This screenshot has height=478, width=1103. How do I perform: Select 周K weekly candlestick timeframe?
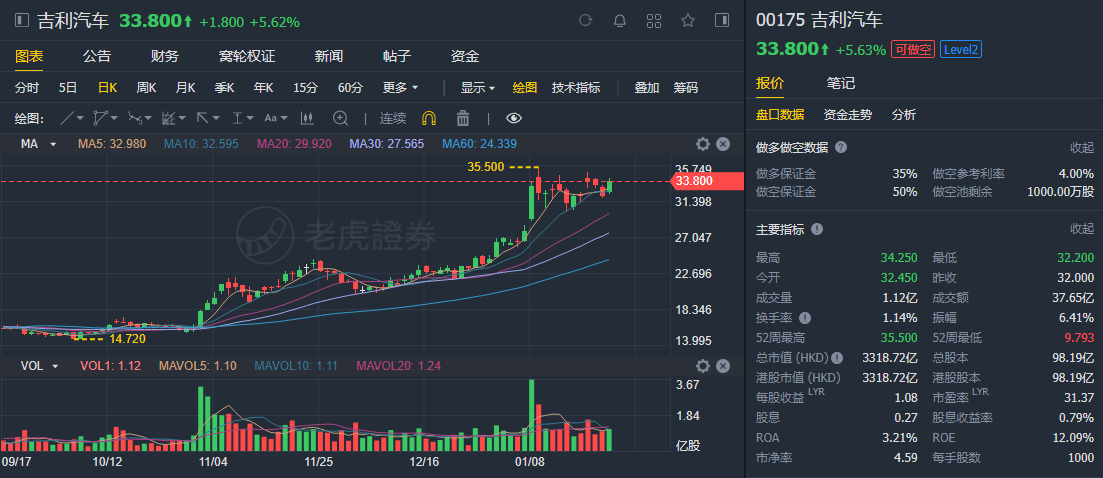coord(146,88)
